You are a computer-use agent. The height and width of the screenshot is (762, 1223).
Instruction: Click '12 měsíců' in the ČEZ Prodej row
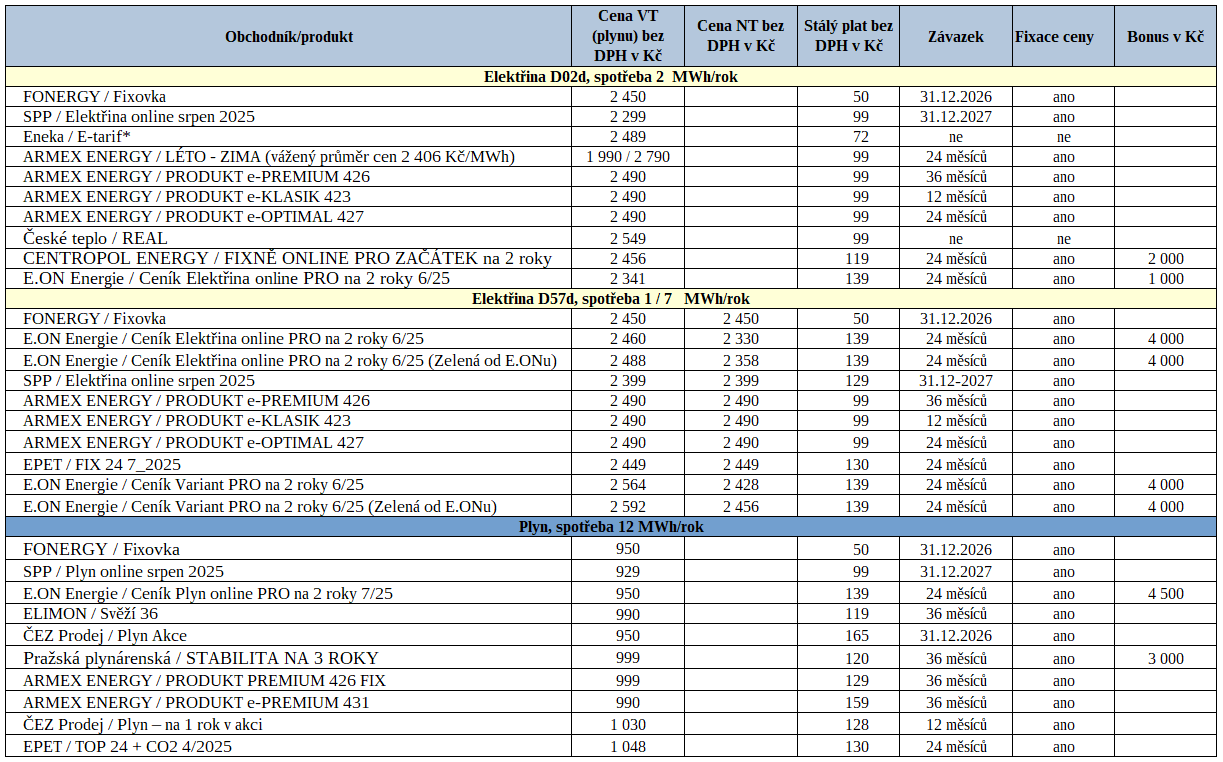coord(956,724)
